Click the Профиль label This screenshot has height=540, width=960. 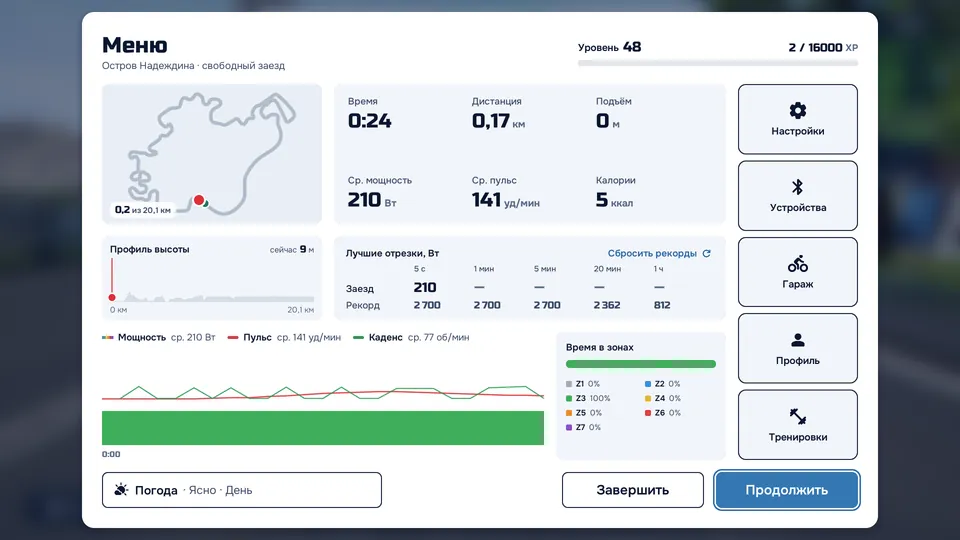[797, 361]
